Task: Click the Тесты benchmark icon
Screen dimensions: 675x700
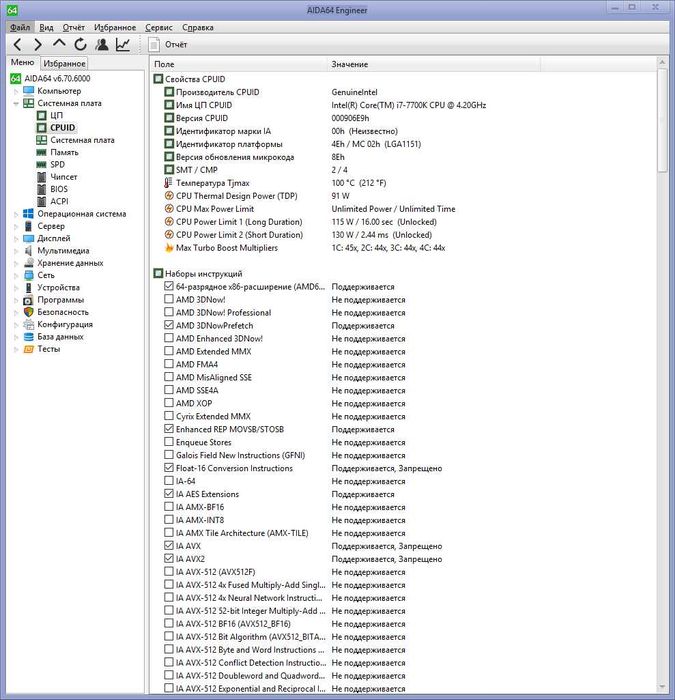Action: point(29,349)
